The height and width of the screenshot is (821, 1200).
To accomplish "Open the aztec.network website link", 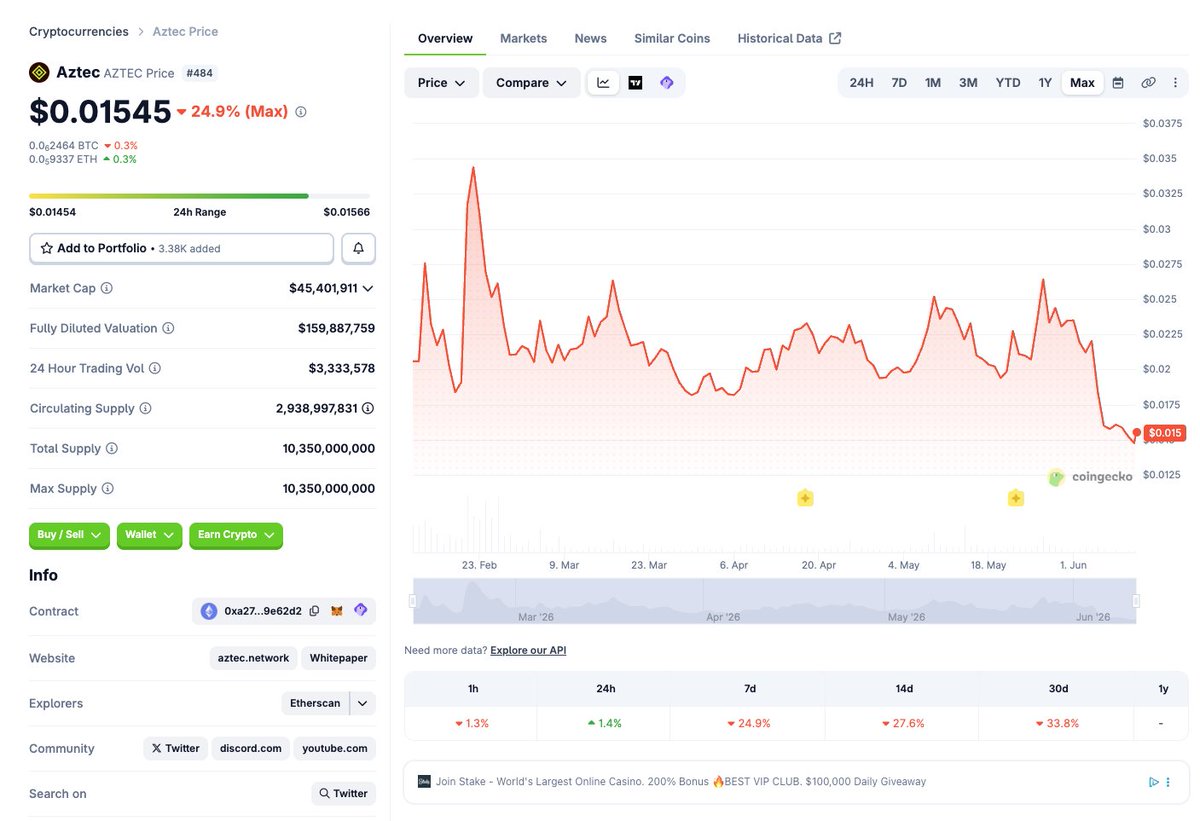I will pos(253,658).
